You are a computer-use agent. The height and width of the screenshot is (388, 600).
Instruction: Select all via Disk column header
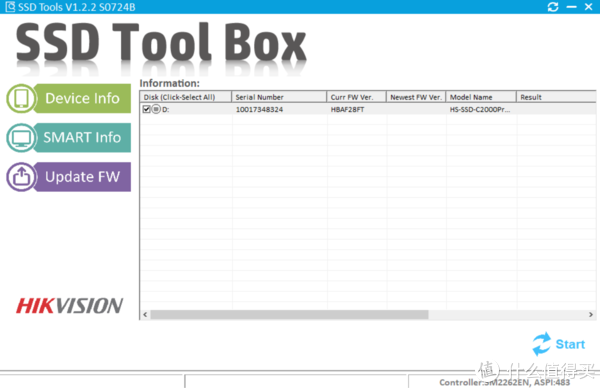186,97
